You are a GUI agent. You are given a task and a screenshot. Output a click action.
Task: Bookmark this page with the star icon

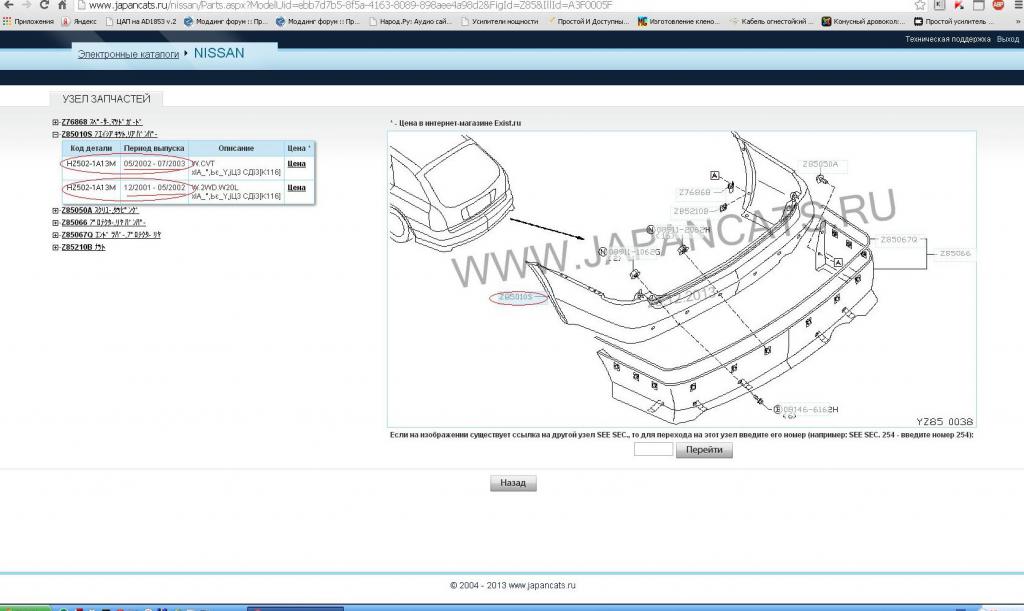[920, 5]
